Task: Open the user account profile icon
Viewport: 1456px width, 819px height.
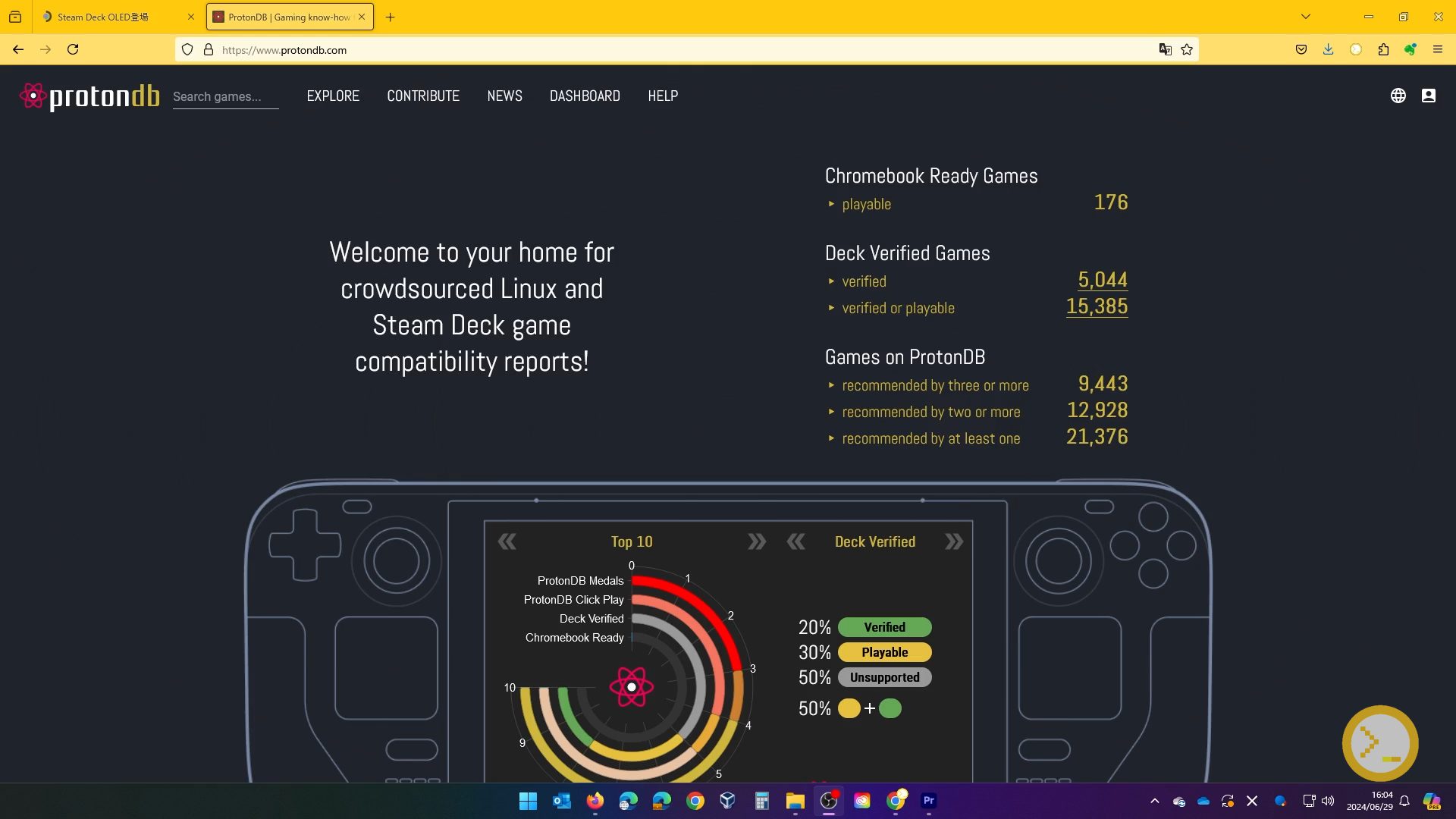Action: (1428, 96)
